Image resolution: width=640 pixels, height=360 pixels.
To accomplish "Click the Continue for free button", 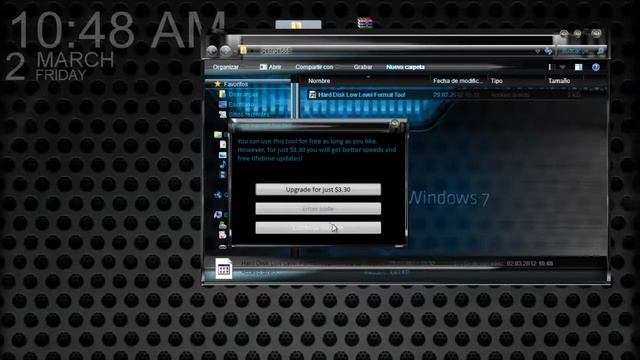I will 318,228.
